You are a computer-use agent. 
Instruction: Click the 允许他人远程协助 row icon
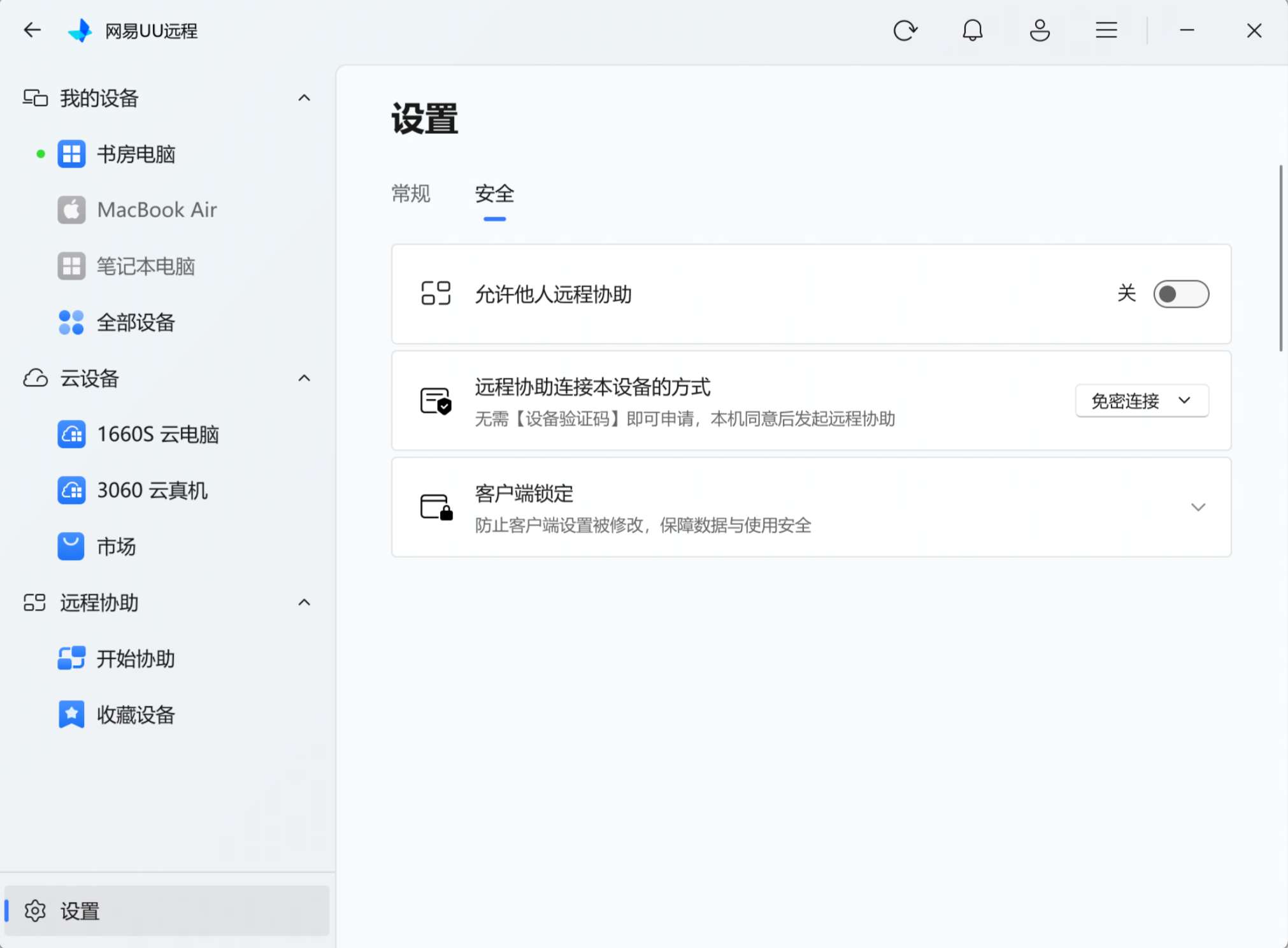(436, 294)
